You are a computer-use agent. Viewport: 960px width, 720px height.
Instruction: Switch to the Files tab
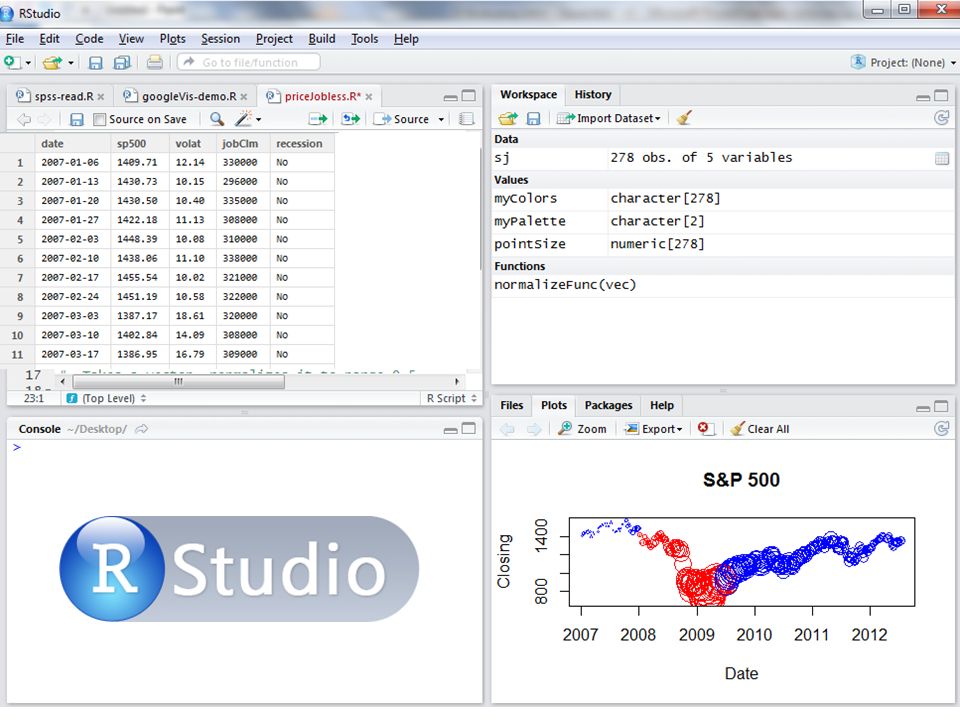pos(511,405)
